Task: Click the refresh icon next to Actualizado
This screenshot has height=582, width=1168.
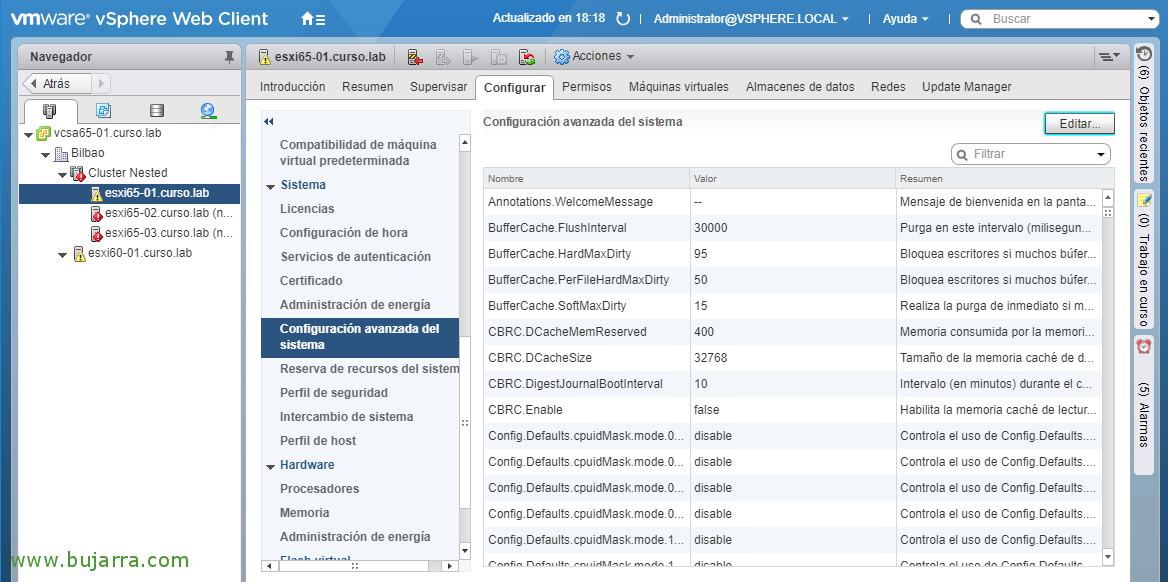Action: pos(623,19)
